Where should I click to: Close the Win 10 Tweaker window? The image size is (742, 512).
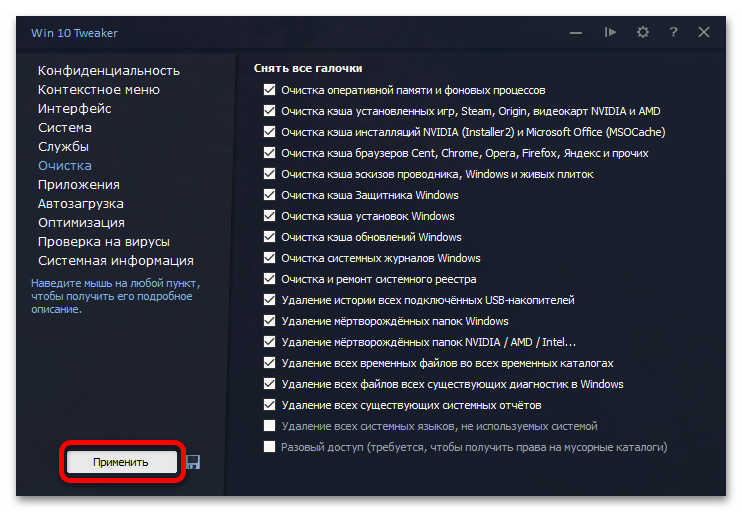click(704, 32)
